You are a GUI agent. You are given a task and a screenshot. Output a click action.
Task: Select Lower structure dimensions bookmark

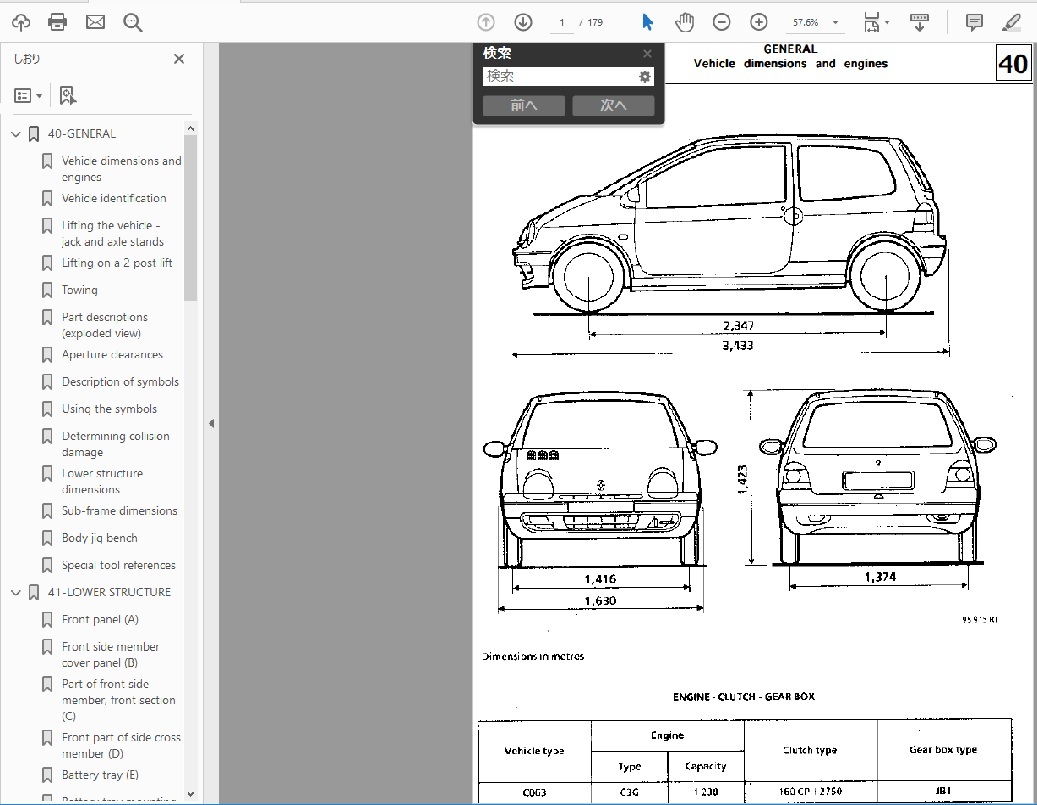click(103, 481)
